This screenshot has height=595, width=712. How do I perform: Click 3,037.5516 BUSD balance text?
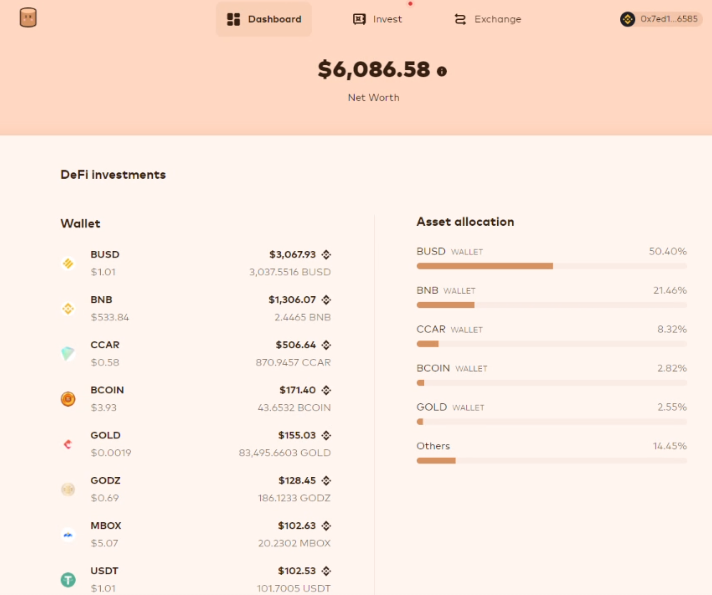290,272
